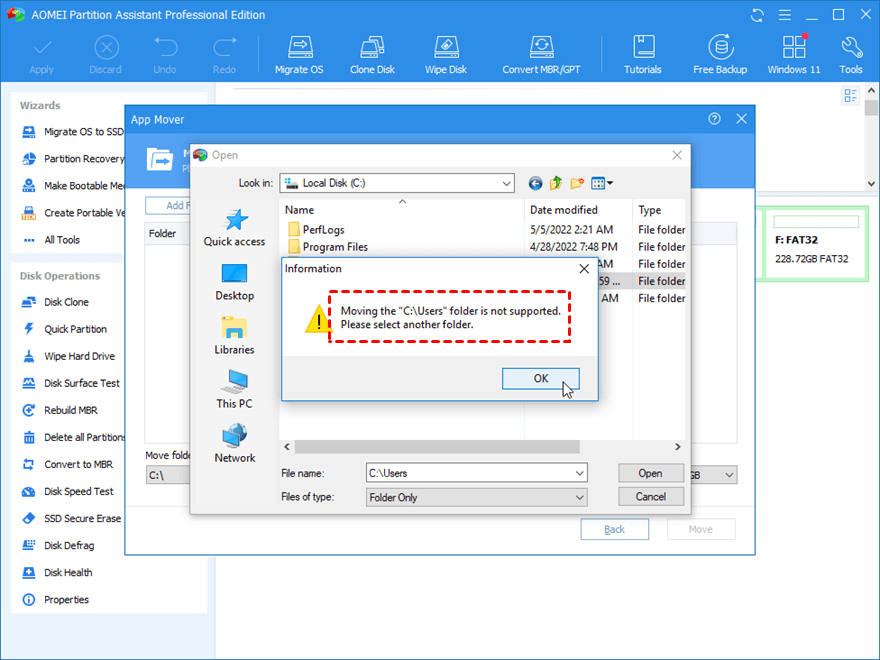Open the view menu dropdown in Open dialog
Screen dimensions: 880x660
(602, 183)
